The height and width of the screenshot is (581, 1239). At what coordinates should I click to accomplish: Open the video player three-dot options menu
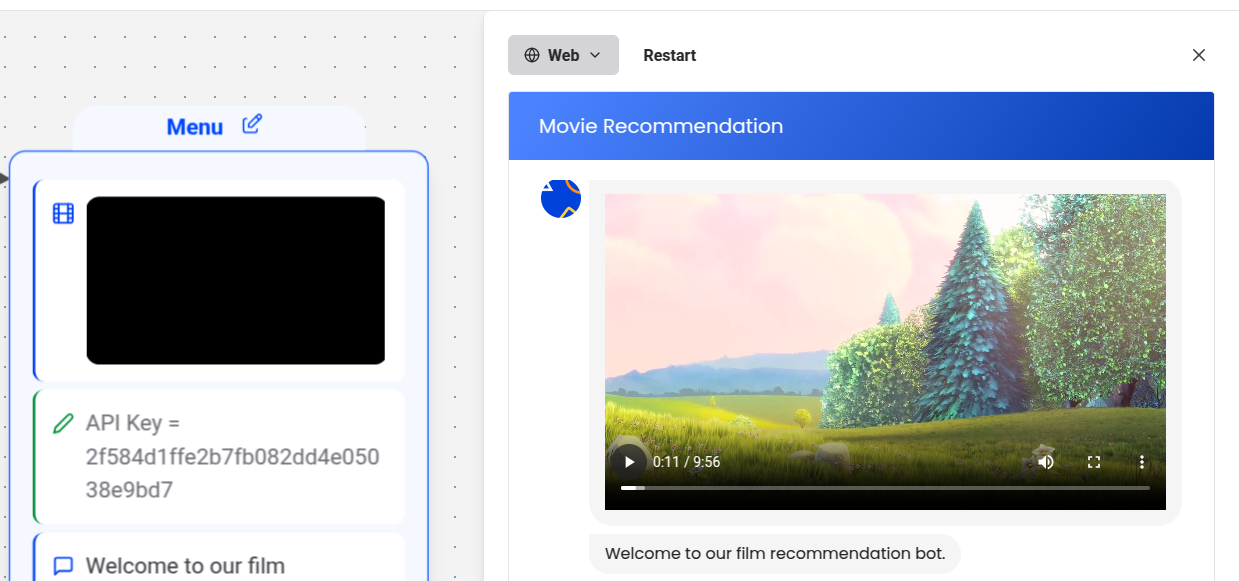(1141, 462)
